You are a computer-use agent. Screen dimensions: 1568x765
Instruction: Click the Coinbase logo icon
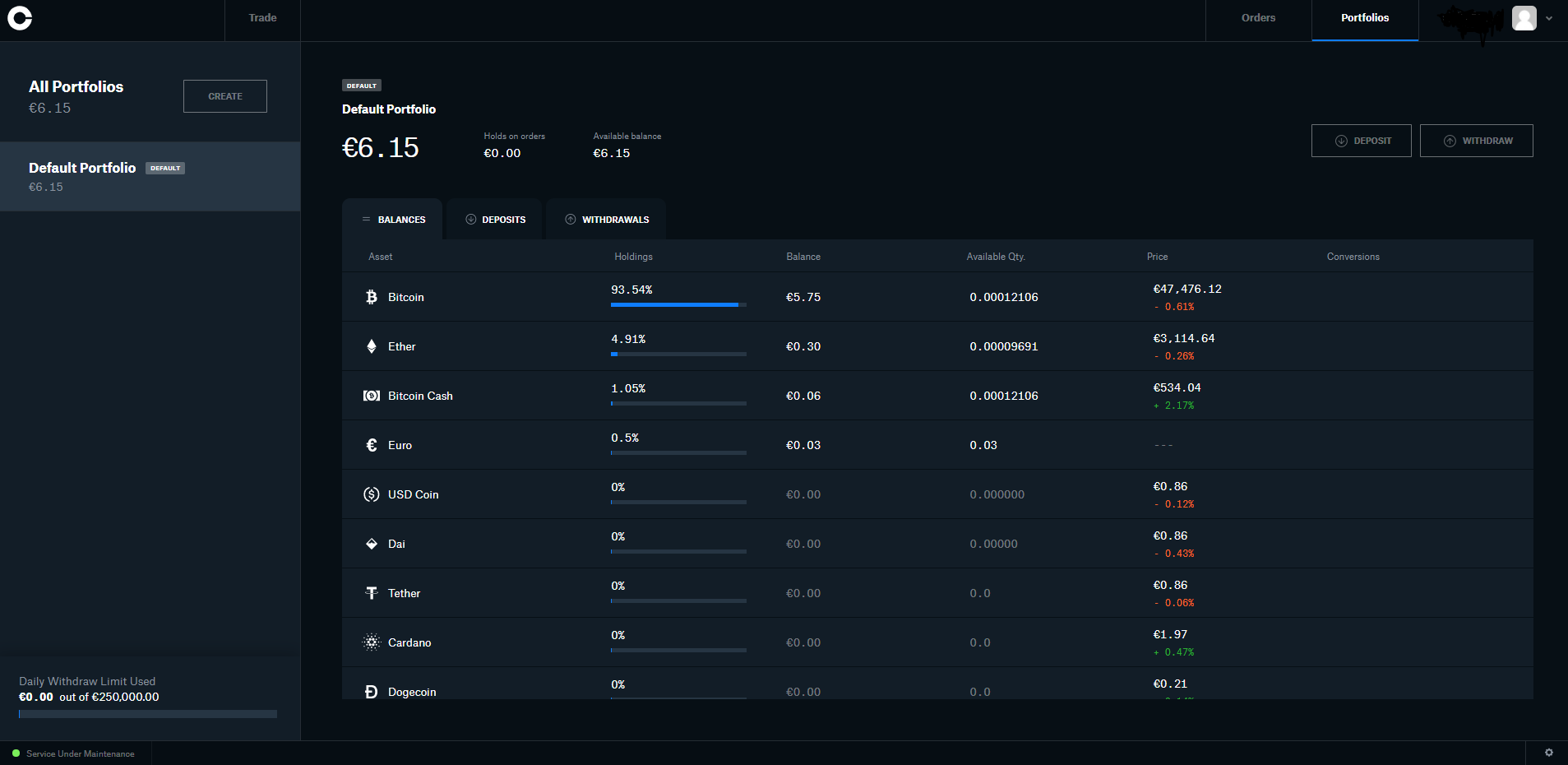[x=20, y=18]
